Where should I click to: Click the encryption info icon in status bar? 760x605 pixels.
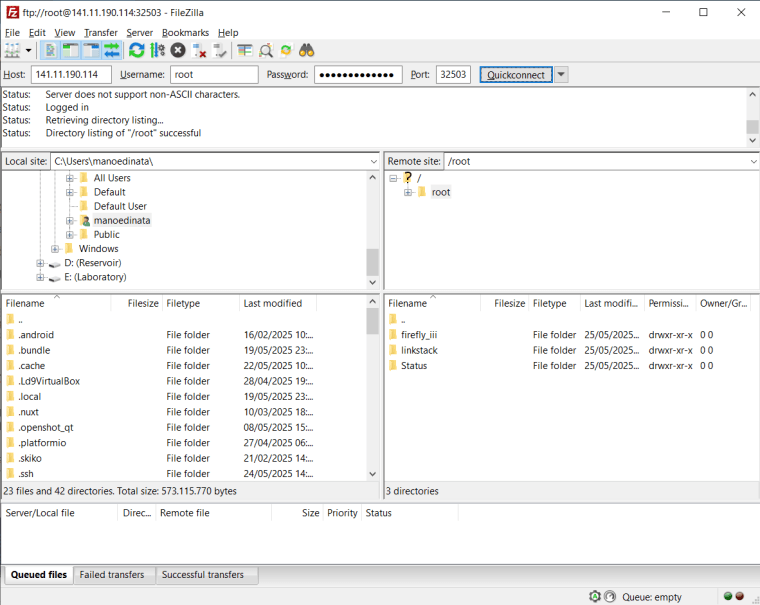click(x=595, y=596)
